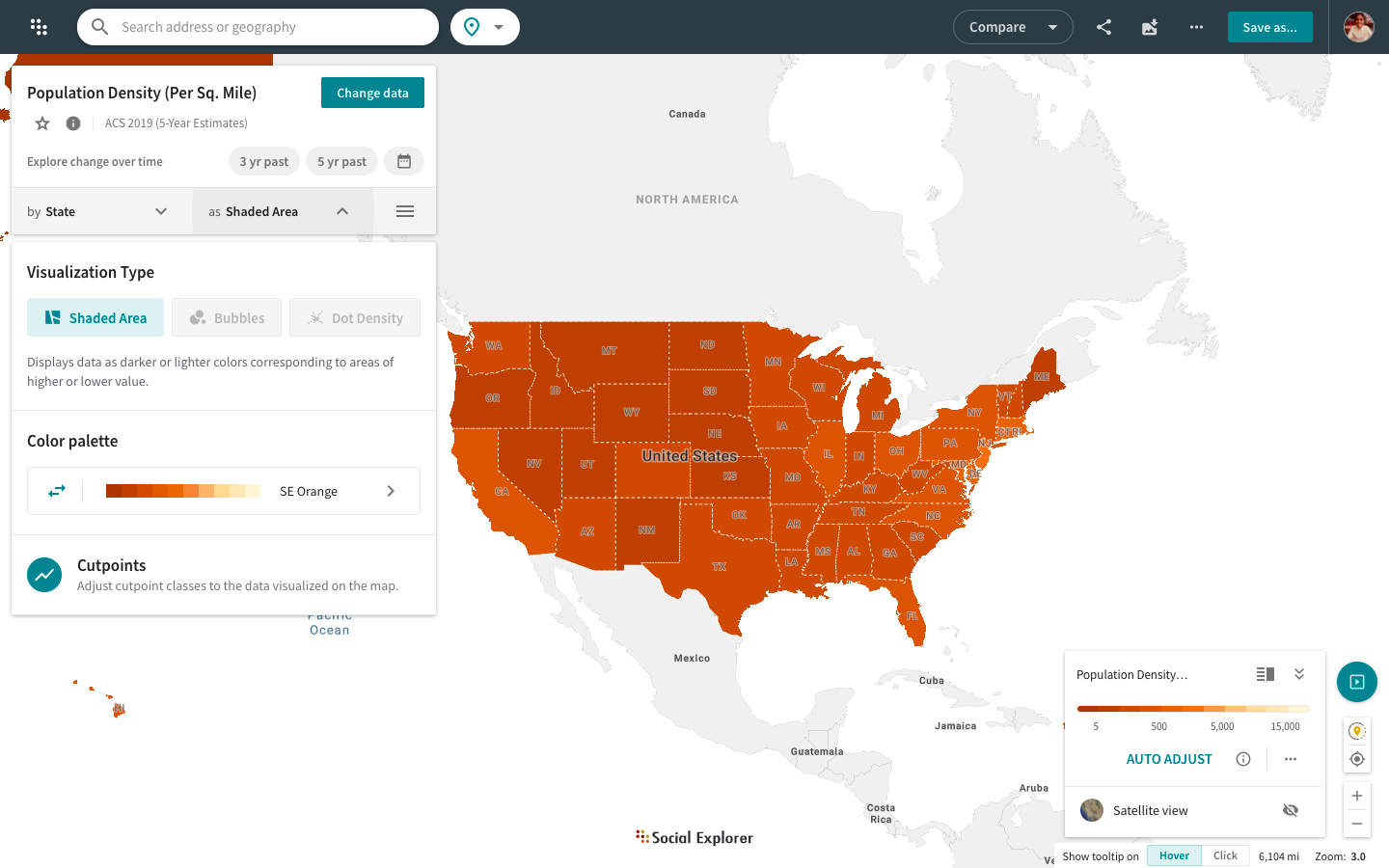Viewport: 1389px width, 868px height.
Task: Zoom in with the plus button
Action: tap(1357, 796)
